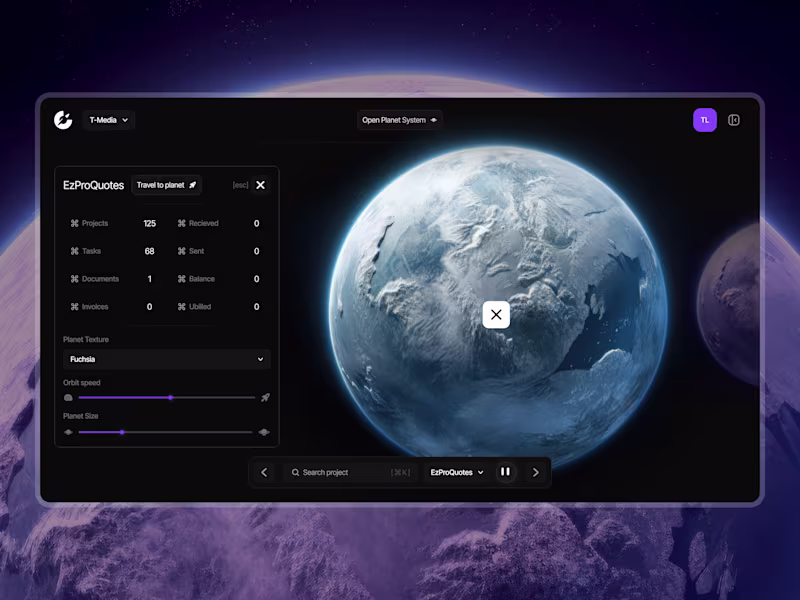Pause the planet orbit animation
Image resolution: width=800 pixels, height=600 pixels.
[506, 472]
